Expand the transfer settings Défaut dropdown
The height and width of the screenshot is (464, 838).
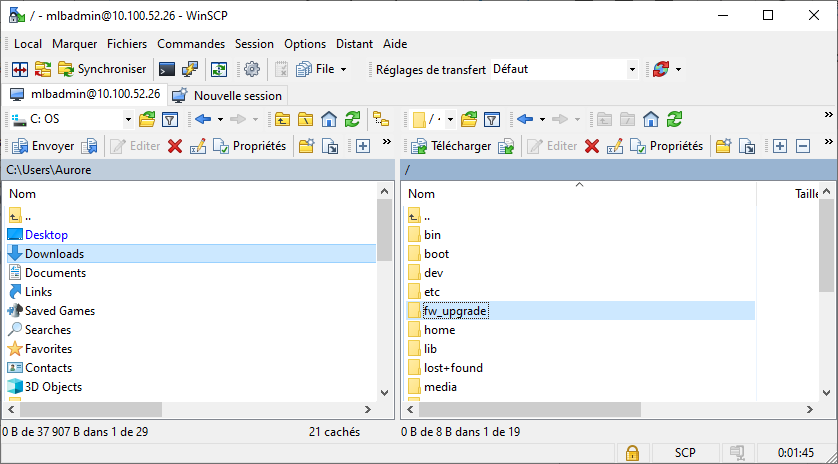632,69
